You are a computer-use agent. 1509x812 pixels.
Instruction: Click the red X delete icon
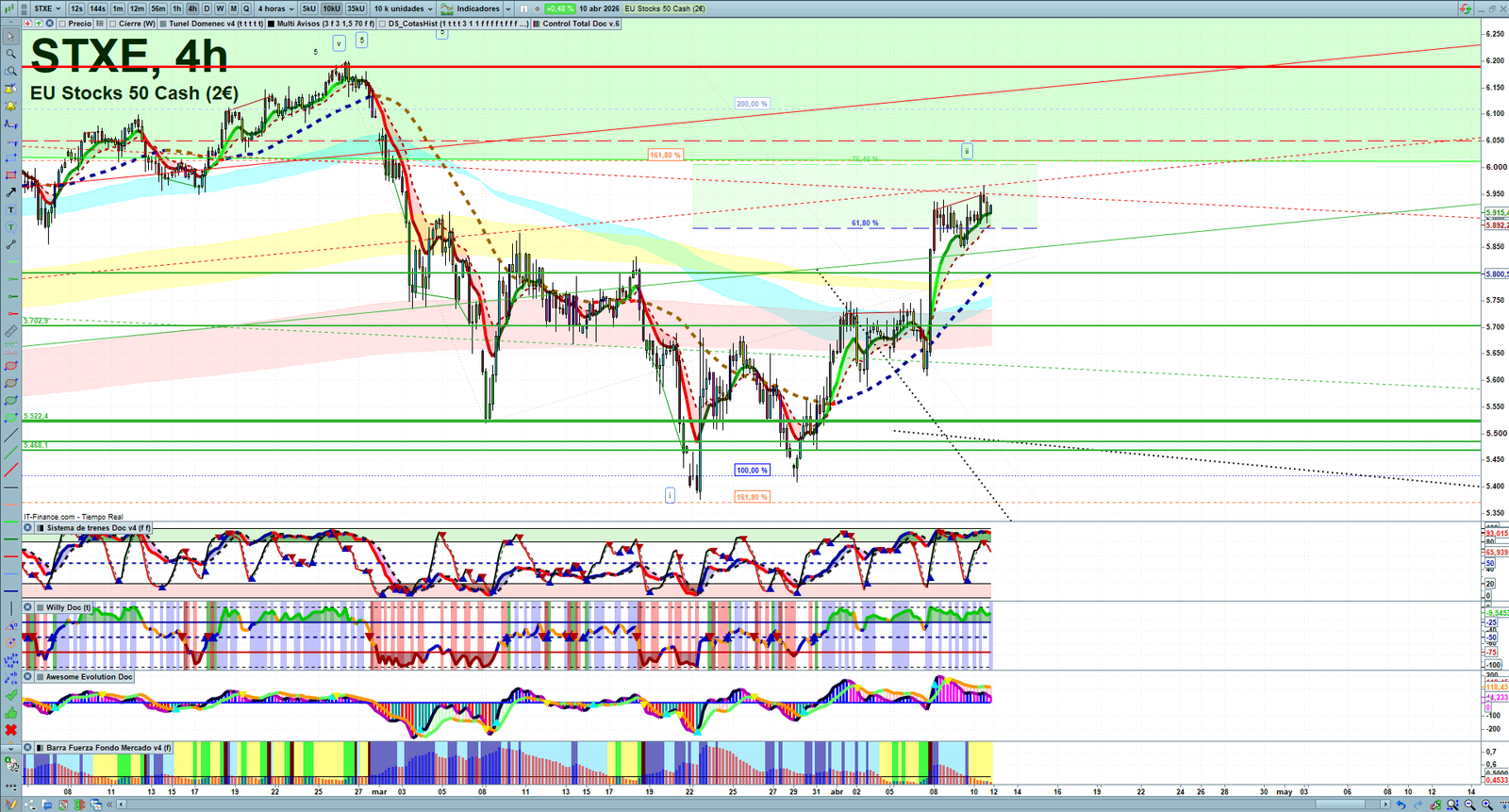click(x=10, y=730)
